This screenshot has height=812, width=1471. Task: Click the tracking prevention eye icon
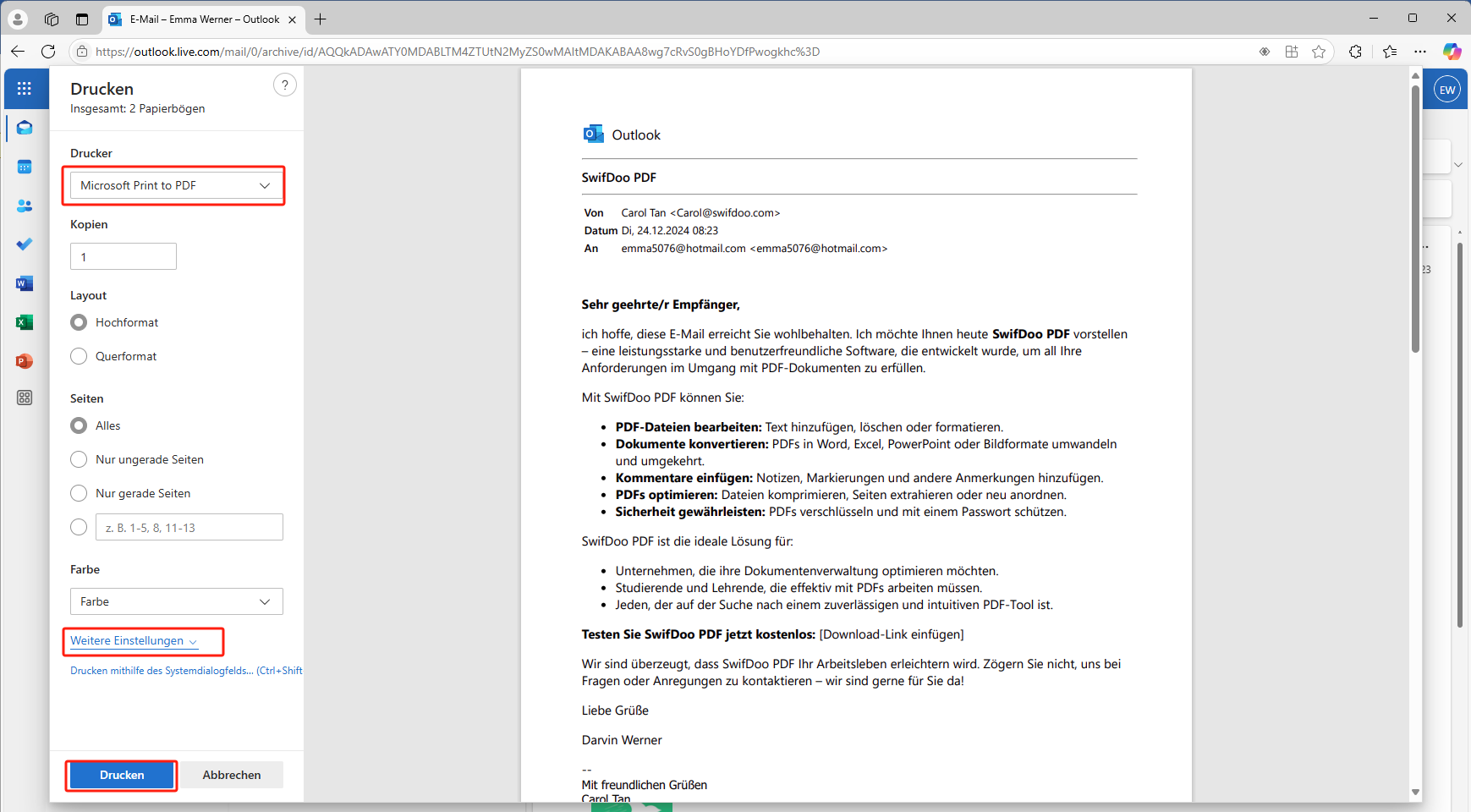1265,52
